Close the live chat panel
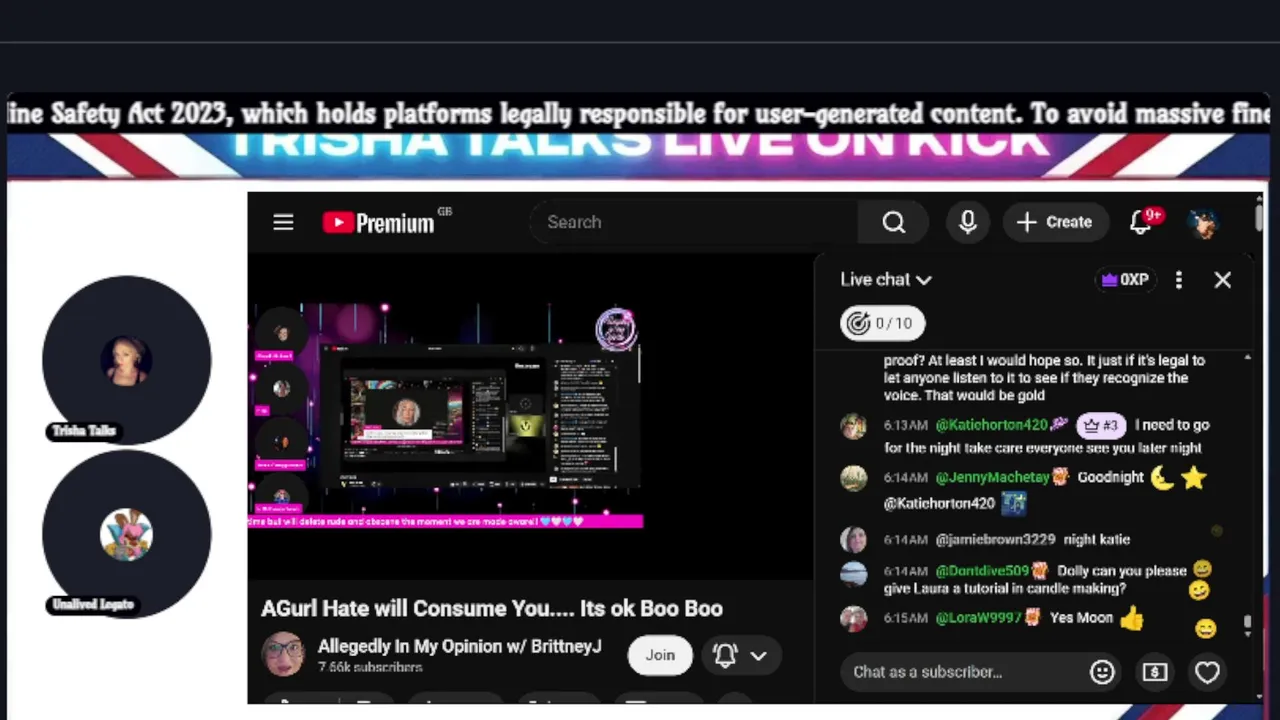1280x720 pixels. coord(1222,280)
